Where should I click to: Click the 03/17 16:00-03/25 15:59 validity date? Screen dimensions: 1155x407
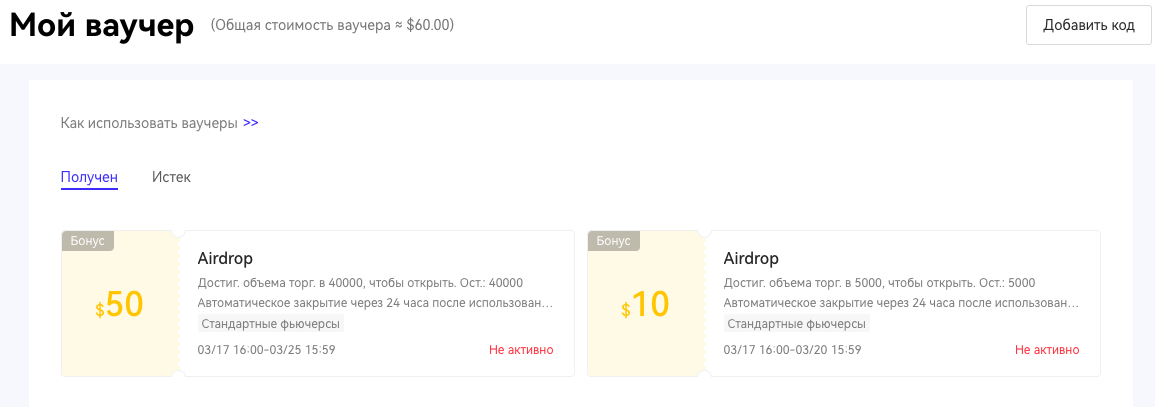pyautogui.click(x=266, y=350)
